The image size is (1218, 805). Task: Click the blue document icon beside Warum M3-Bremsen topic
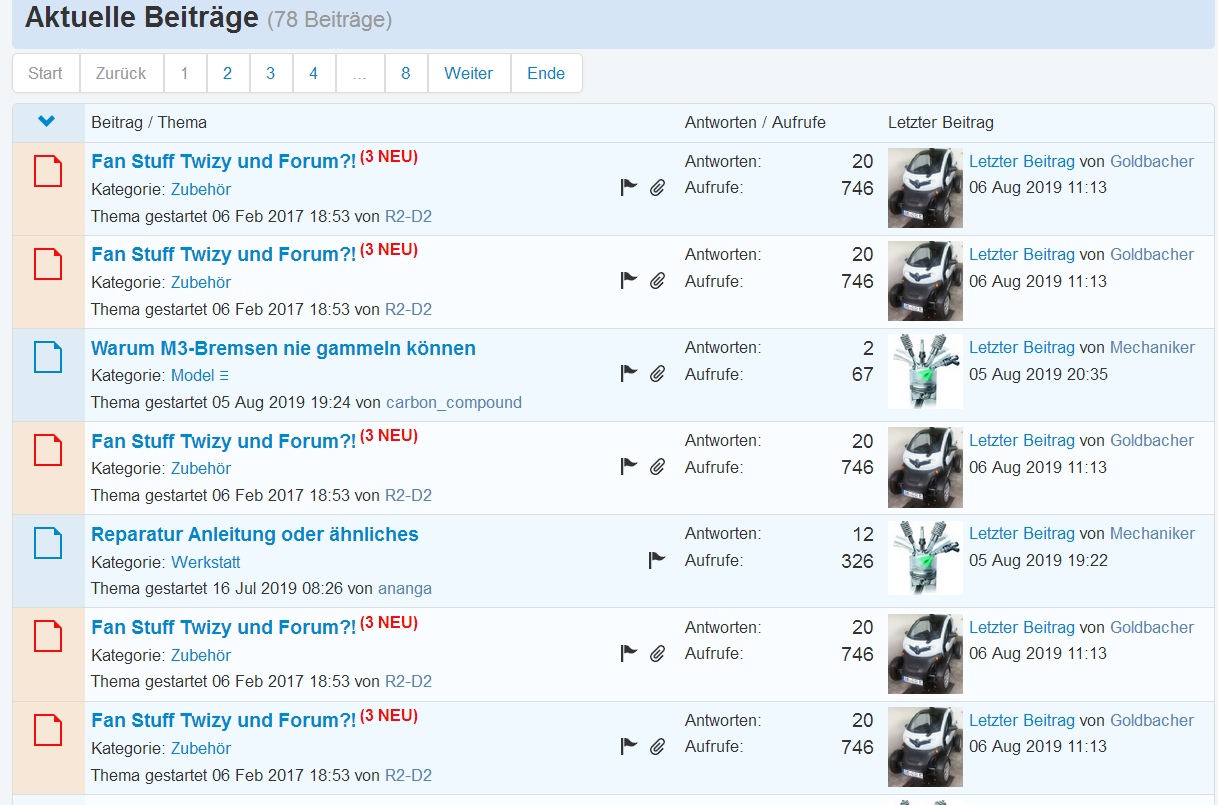48,357
